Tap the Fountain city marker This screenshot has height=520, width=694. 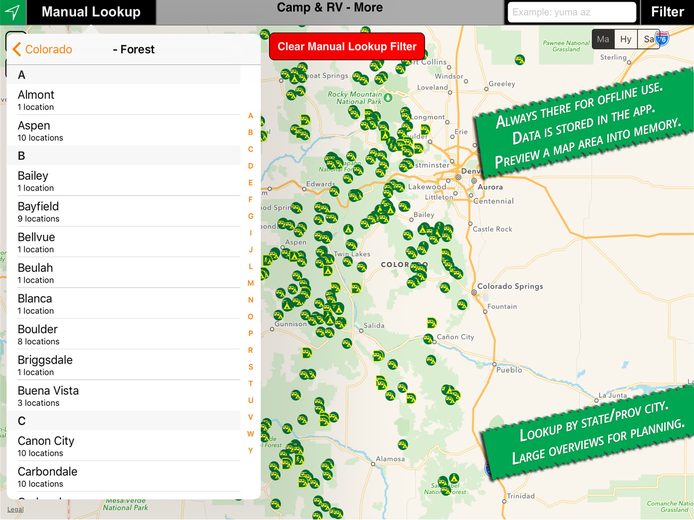485,312
